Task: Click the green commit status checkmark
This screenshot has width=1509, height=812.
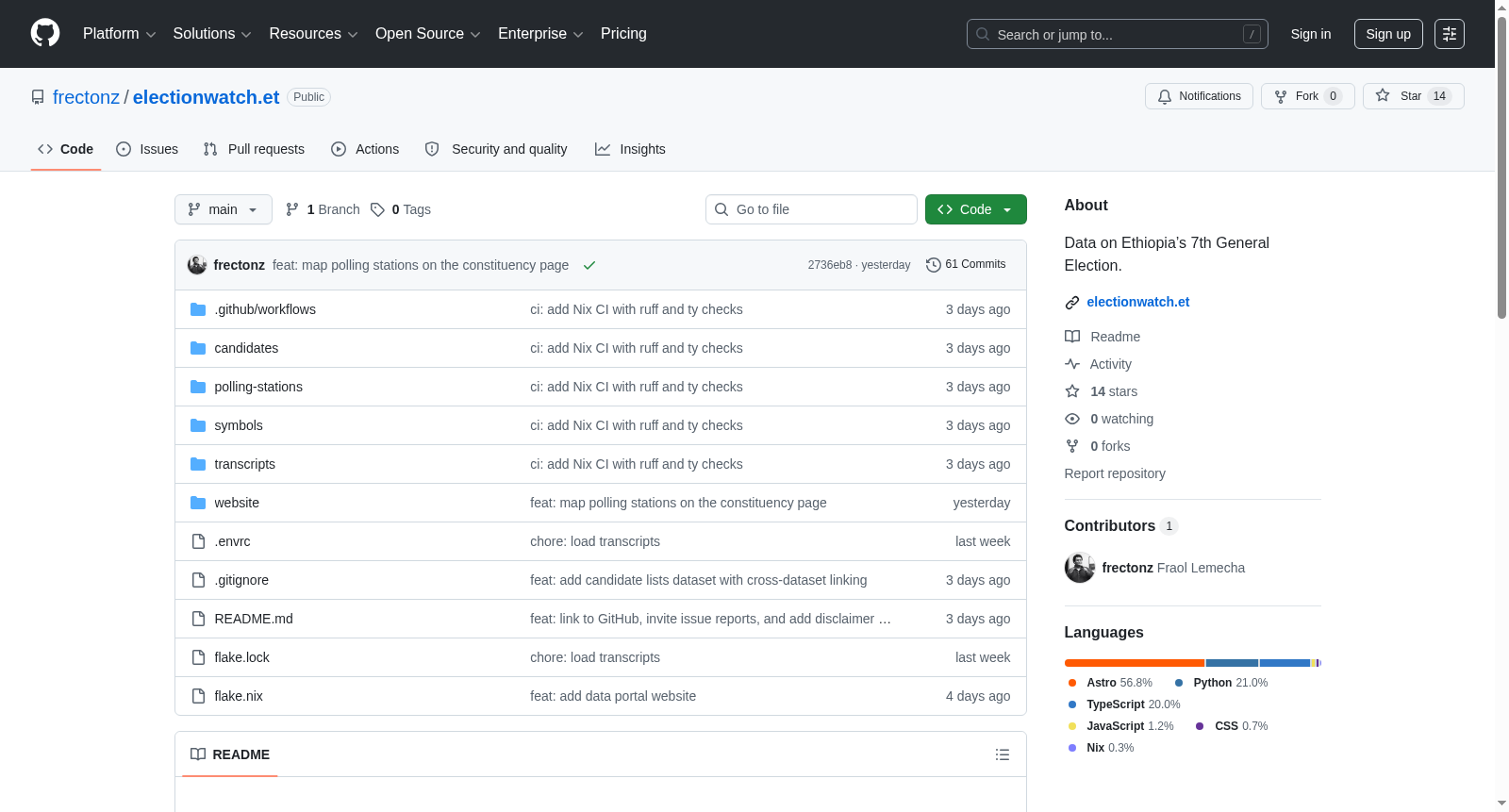Action: tap(589, 265)
